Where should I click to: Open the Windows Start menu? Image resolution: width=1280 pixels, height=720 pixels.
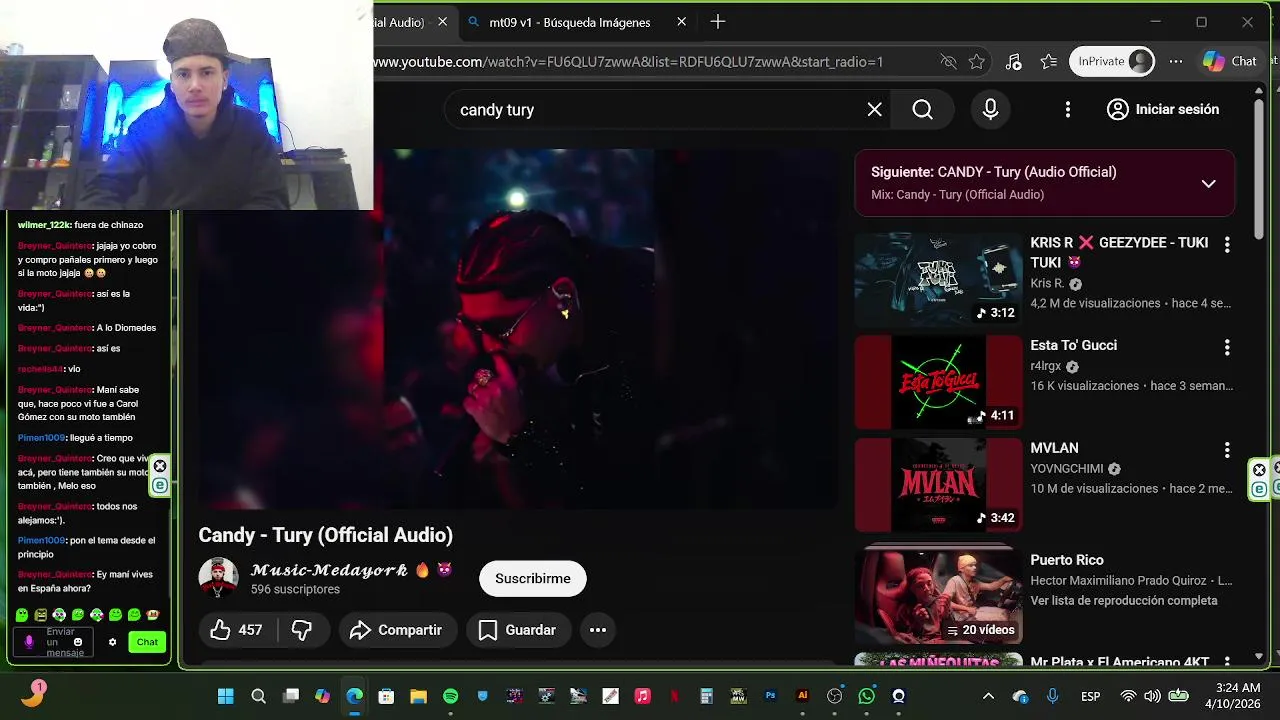[x=226, y=696]
